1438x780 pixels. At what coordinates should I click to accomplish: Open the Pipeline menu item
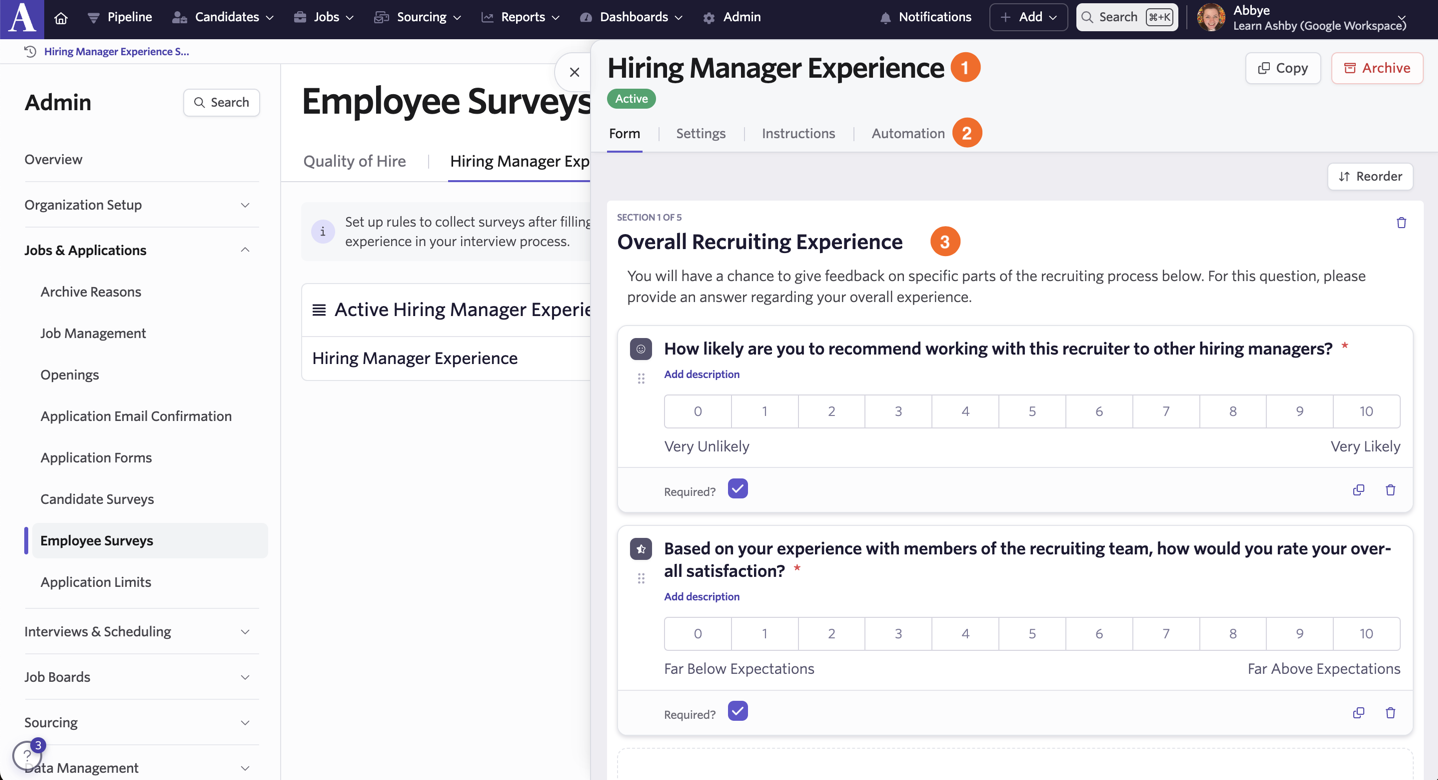pyautogui.click(x=120, y=17)
